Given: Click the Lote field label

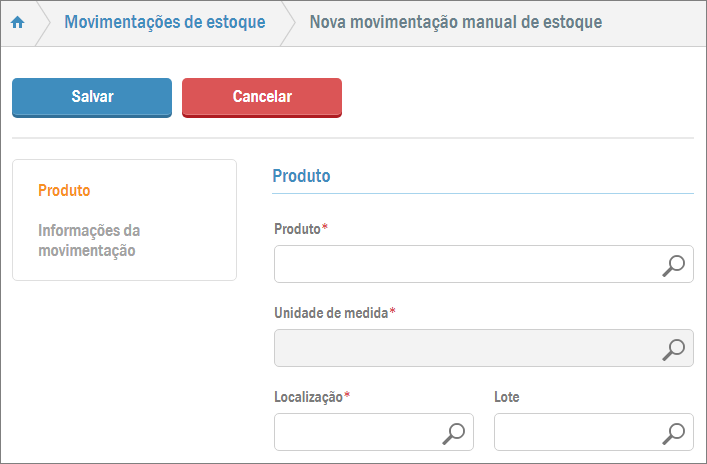Looking at the screenshot, I should click(507, 397).
